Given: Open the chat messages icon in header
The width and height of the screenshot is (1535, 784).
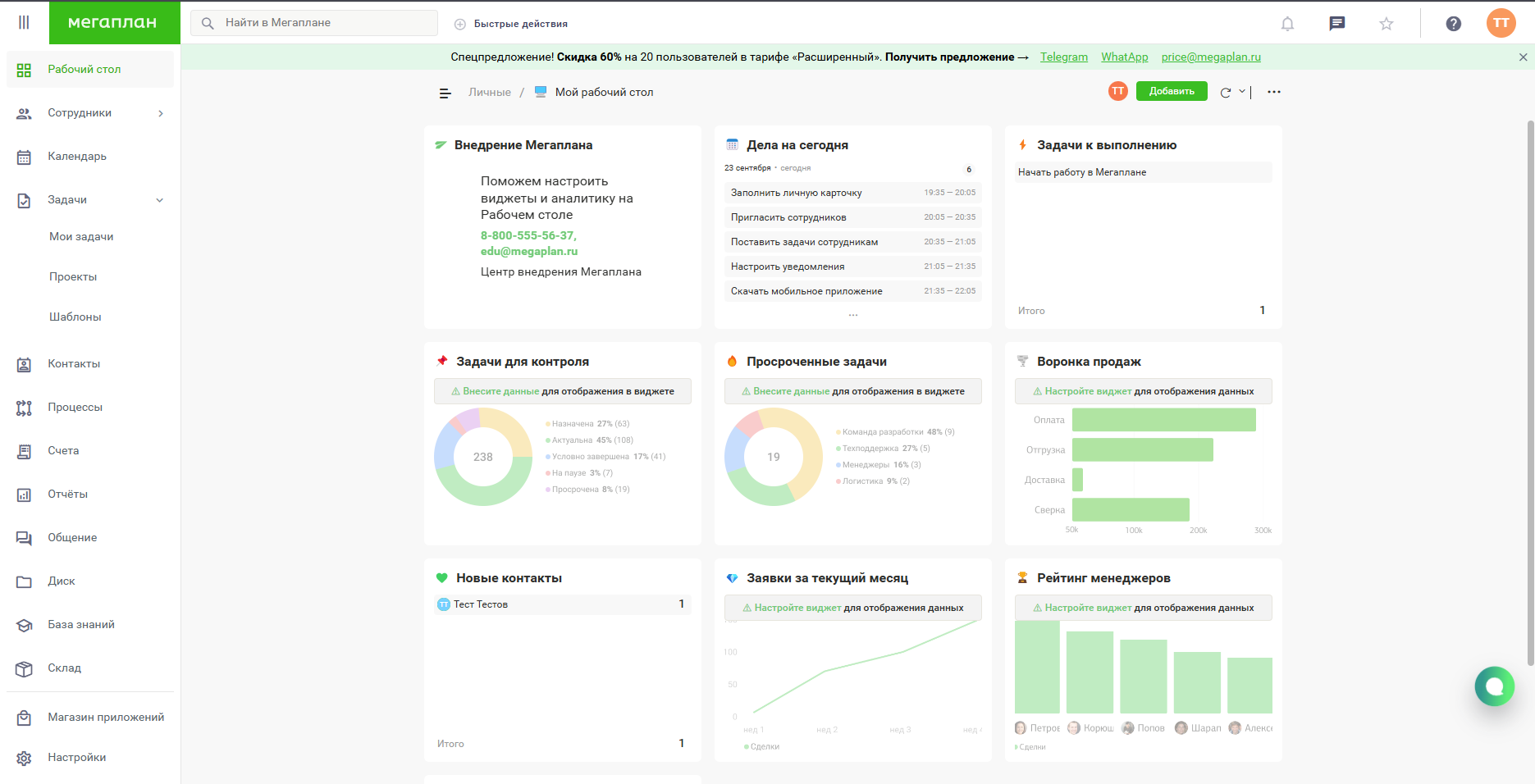Looking at the screenshot, I should (x=1336, y=24).
